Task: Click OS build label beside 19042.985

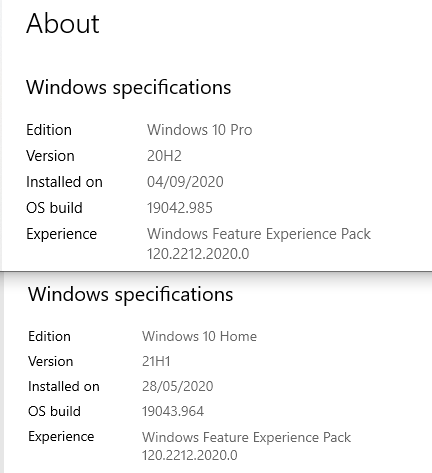Action: point(54,208)
